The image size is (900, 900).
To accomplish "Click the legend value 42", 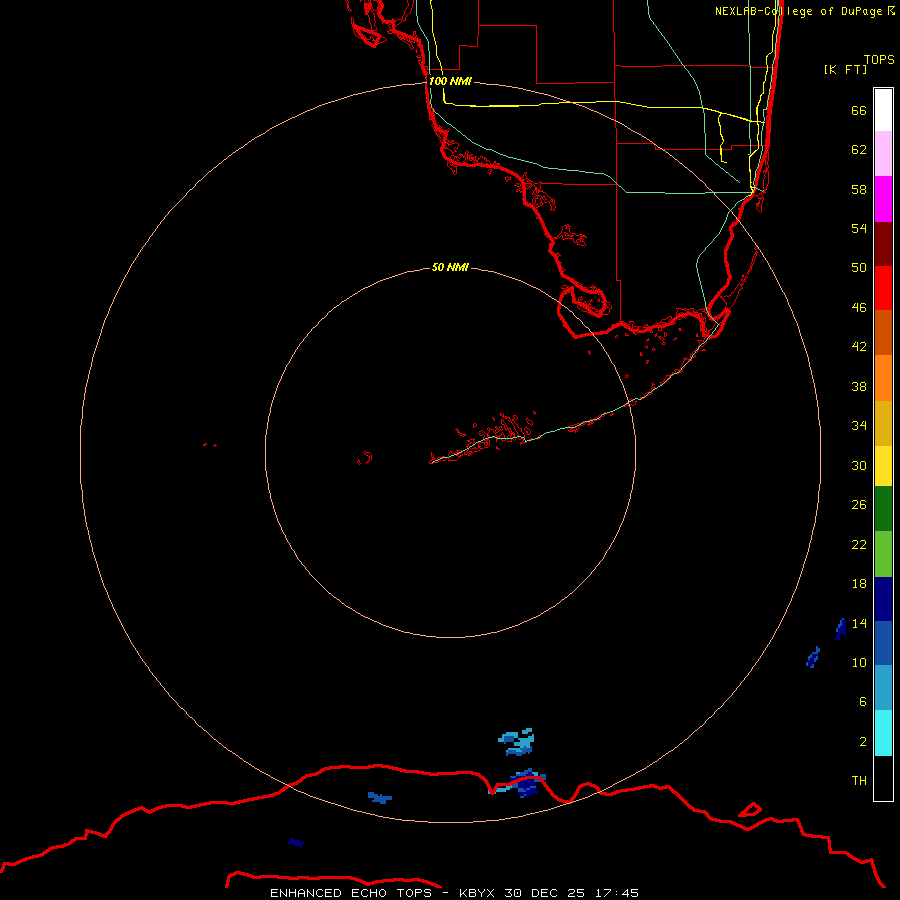I will click(859, 347).
